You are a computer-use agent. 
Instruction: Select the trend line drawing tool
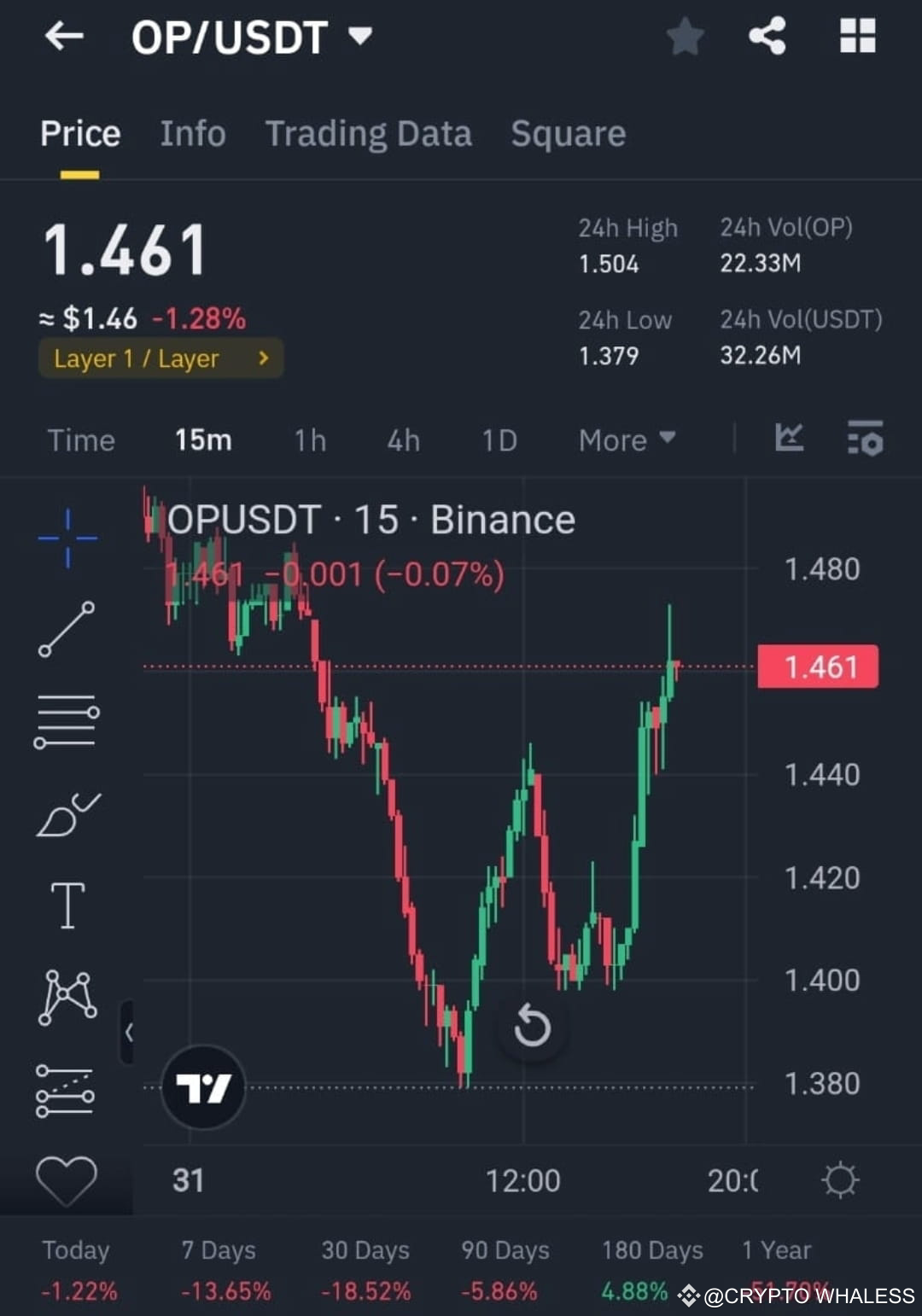67,630
